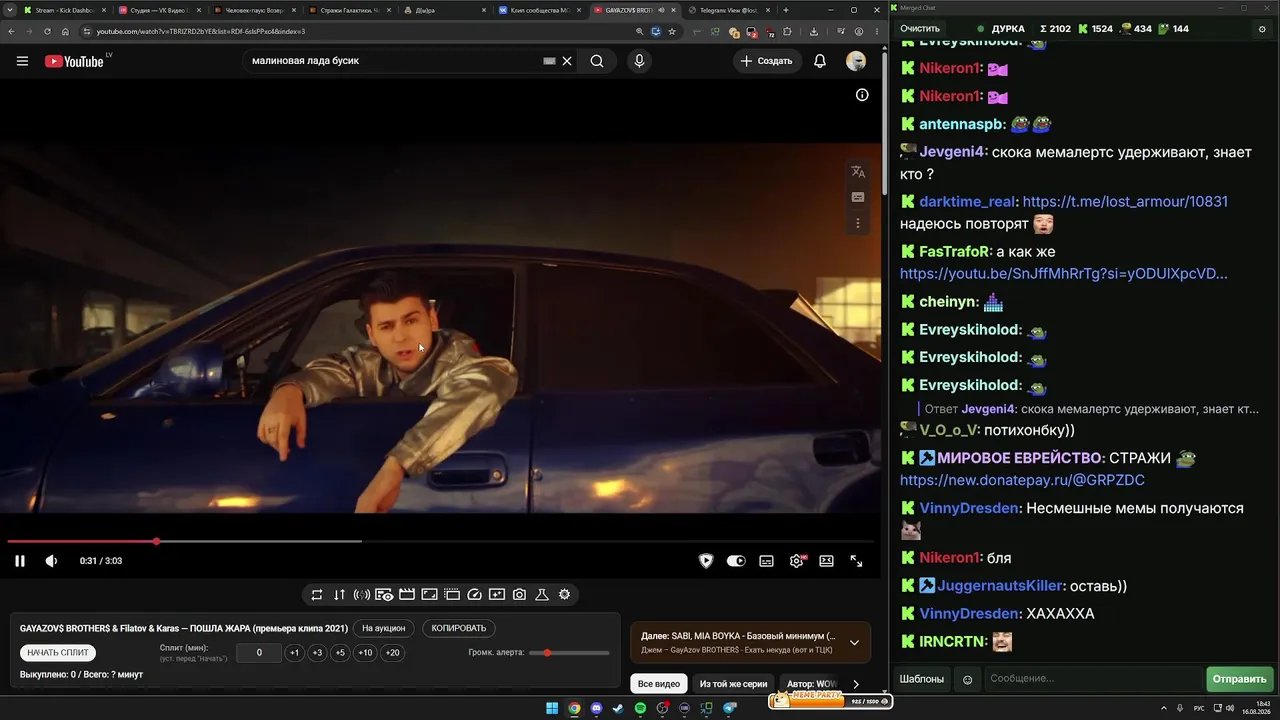Click the flask icon in the extension toolbar
The height and width of the screenshot is (720, 1280).
pos(542,594)
